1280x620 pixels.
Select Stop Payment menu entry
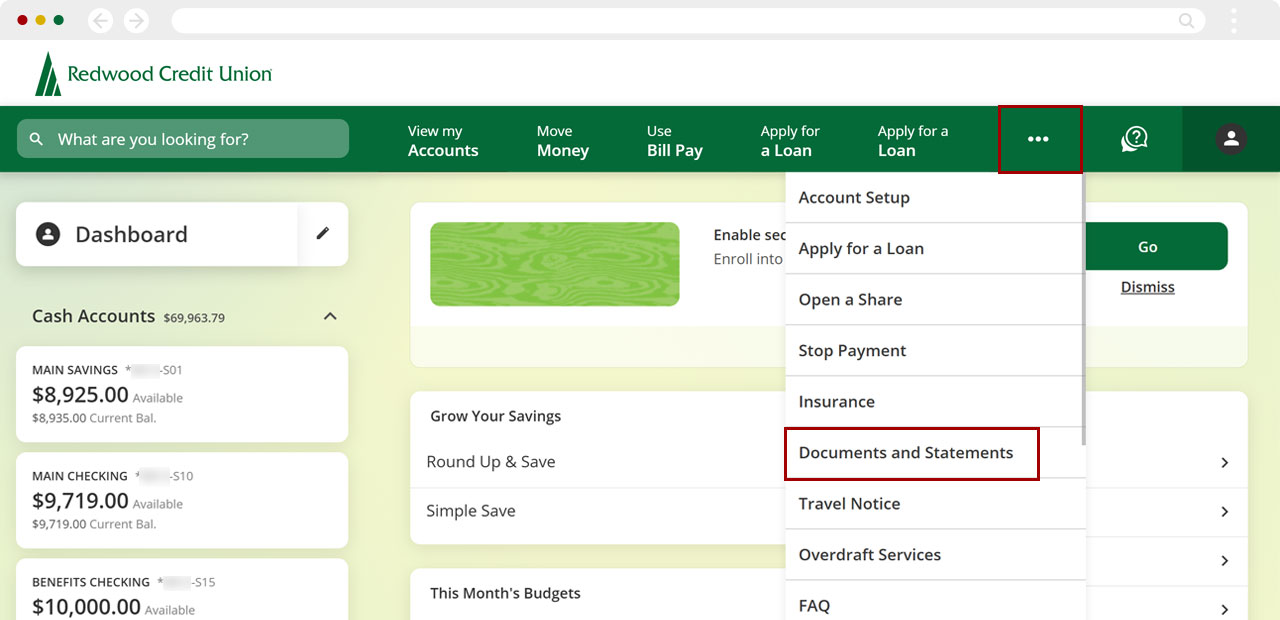coord(934,350)
